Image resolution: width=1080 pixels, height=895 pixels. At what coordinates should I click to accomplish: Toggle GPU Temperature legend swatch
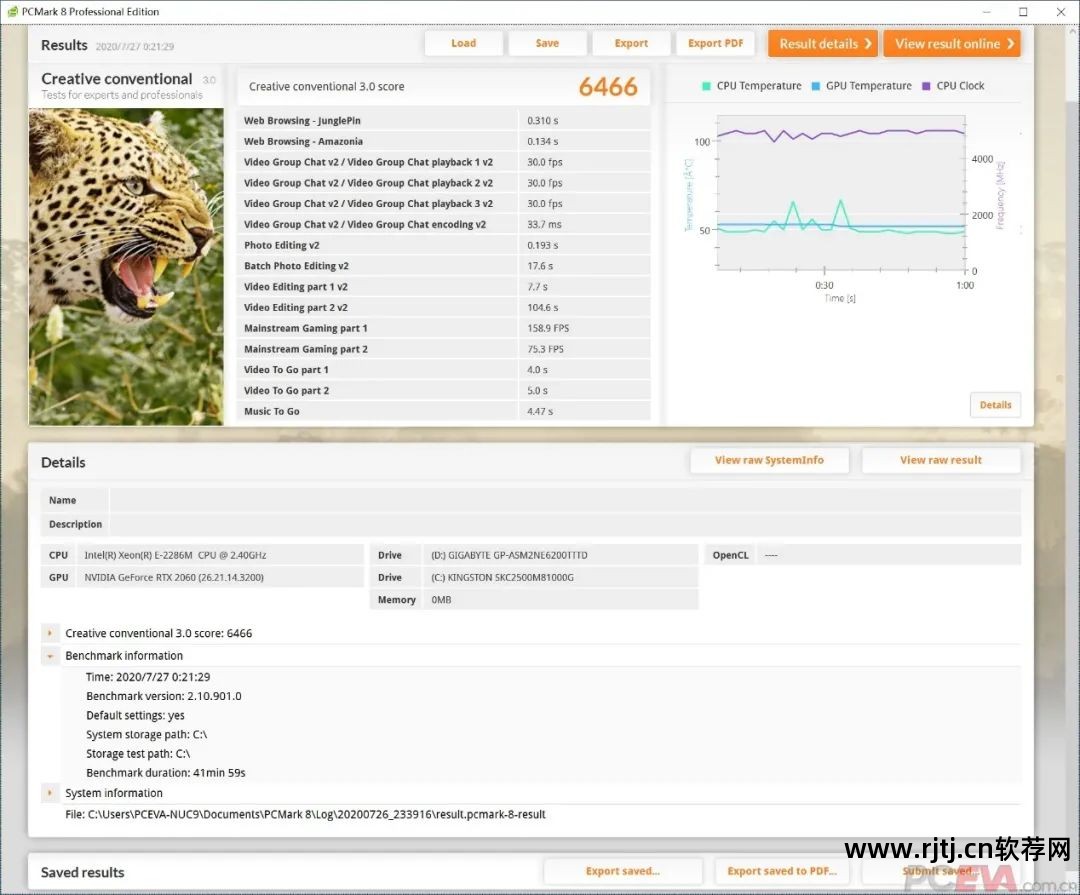click(816, 86)
